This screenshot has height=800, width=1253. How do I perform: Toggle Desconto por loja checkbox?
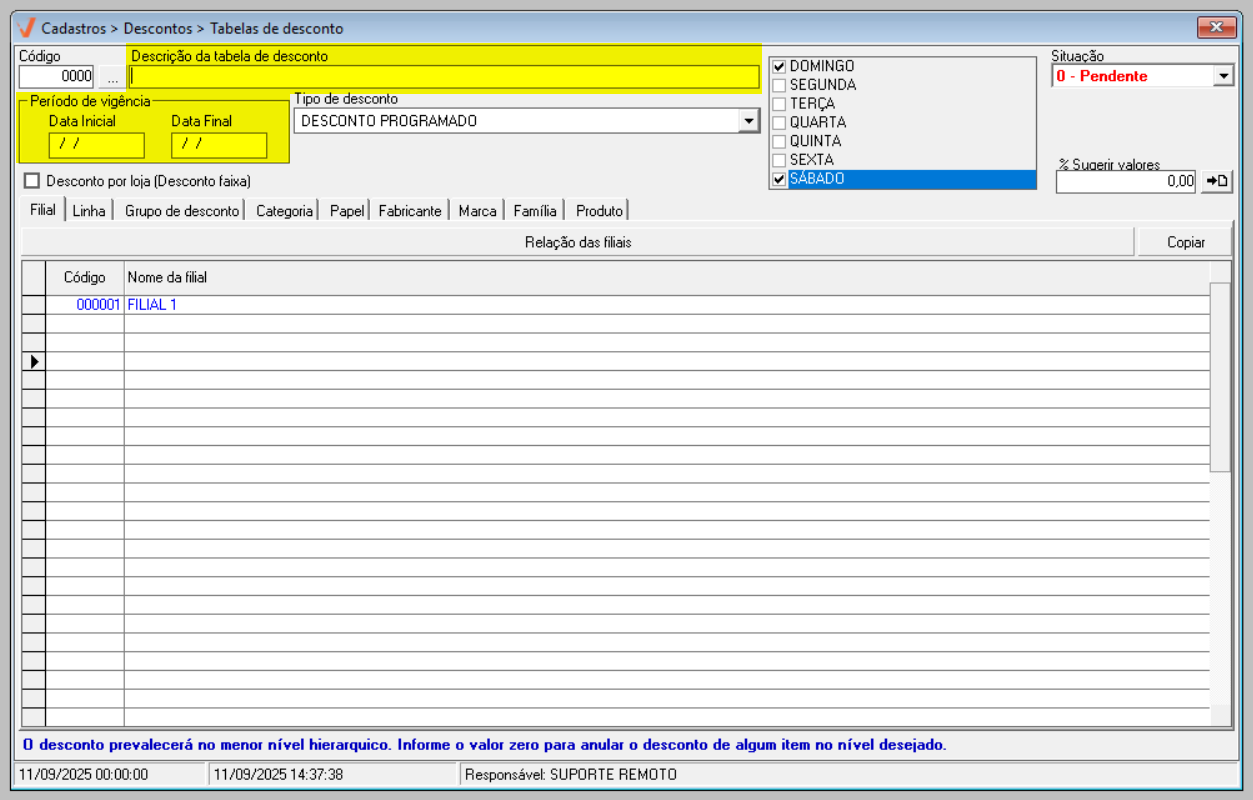[32, 181]
